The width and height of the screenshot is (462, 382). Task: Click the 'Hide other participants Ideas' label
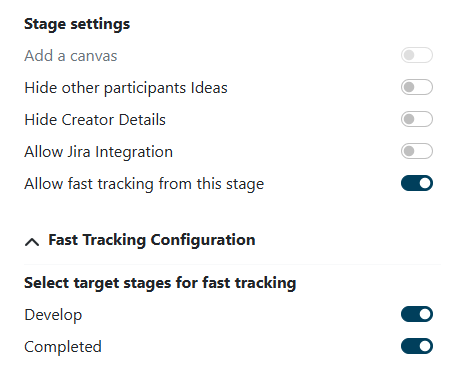126,88
